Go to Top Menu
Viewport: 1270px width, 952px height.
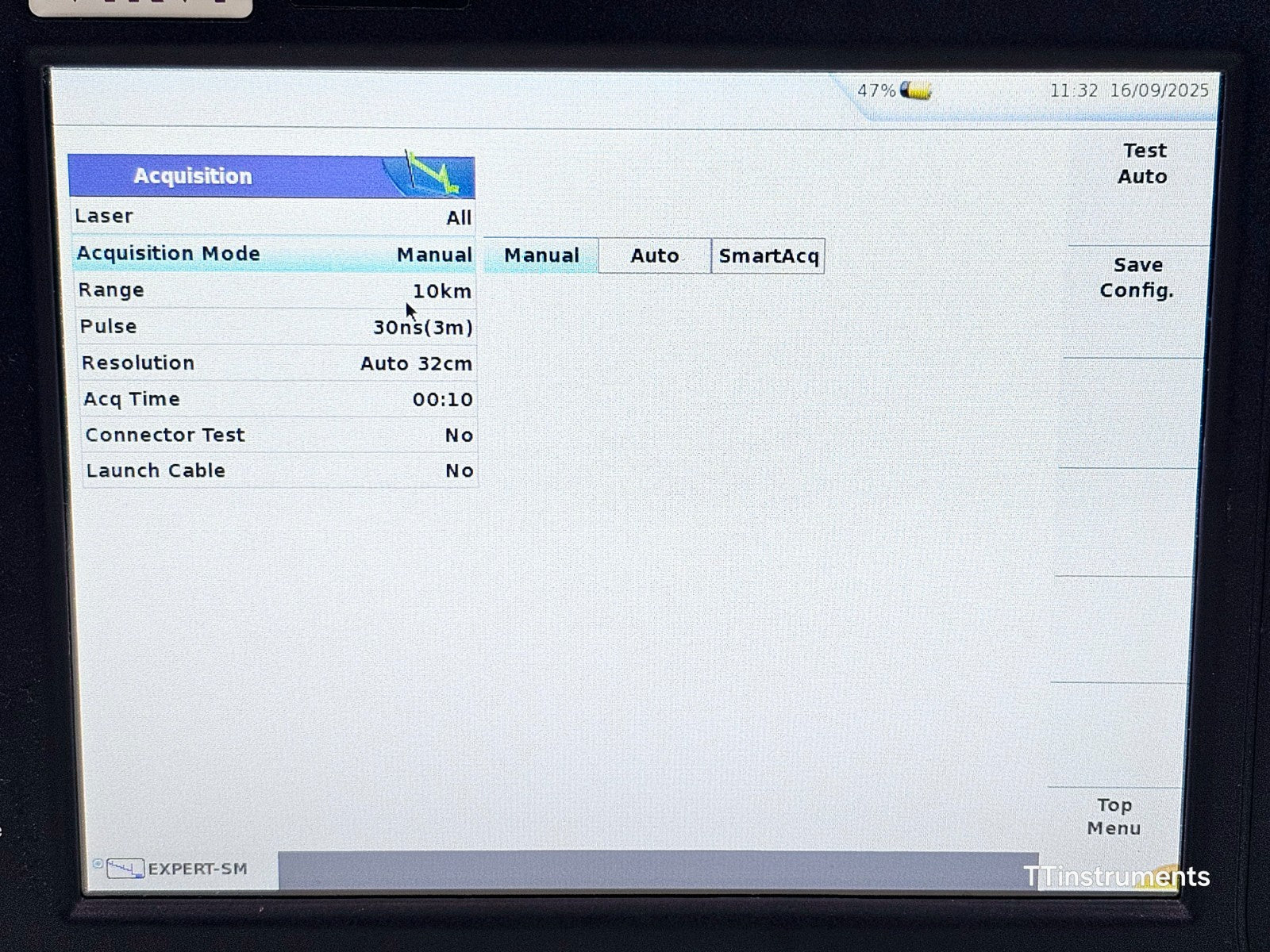pos(1114,816)
